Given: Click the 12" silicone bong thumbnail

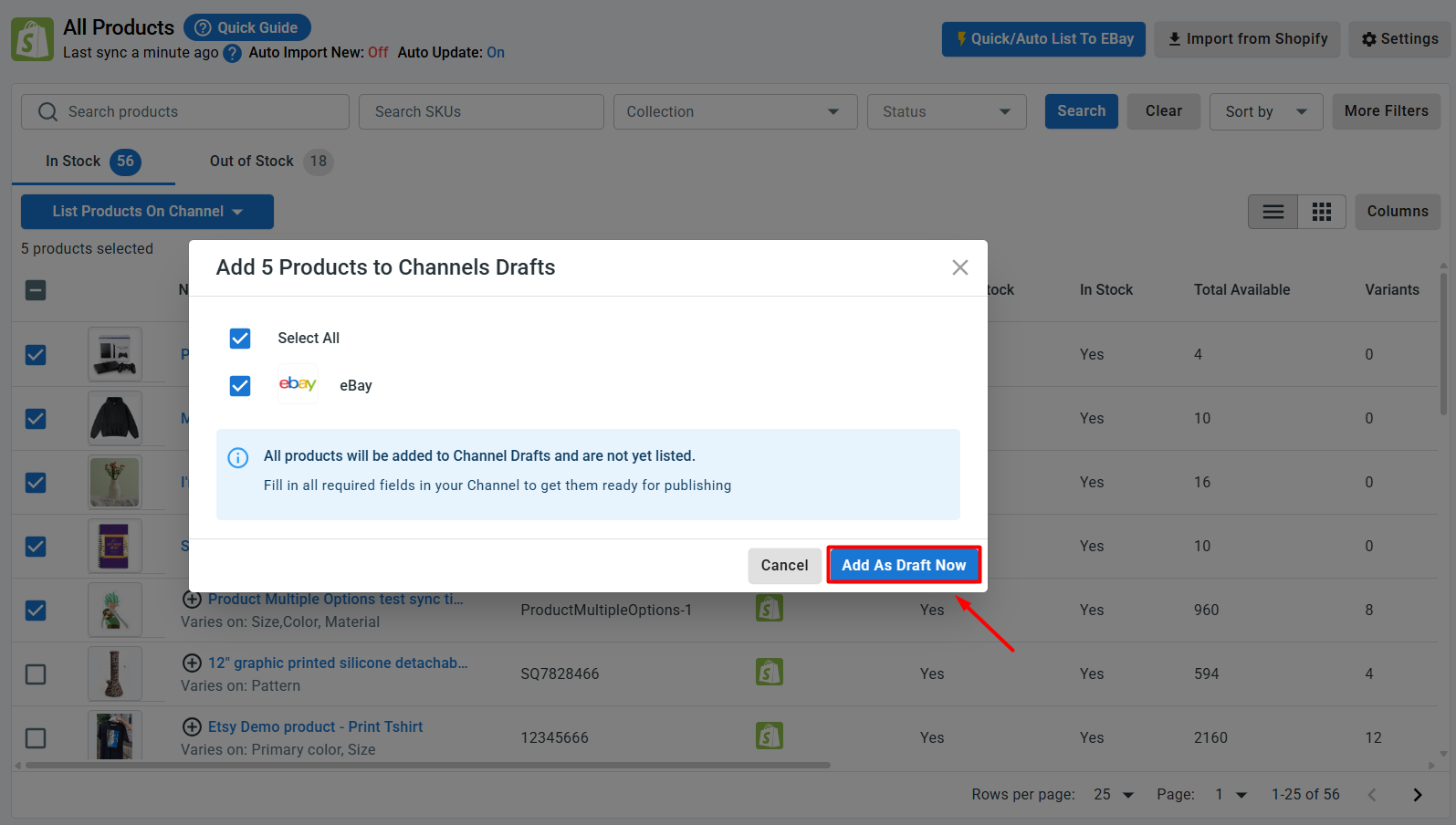Looking at the screenshot, I should click(x=115, y=674).
